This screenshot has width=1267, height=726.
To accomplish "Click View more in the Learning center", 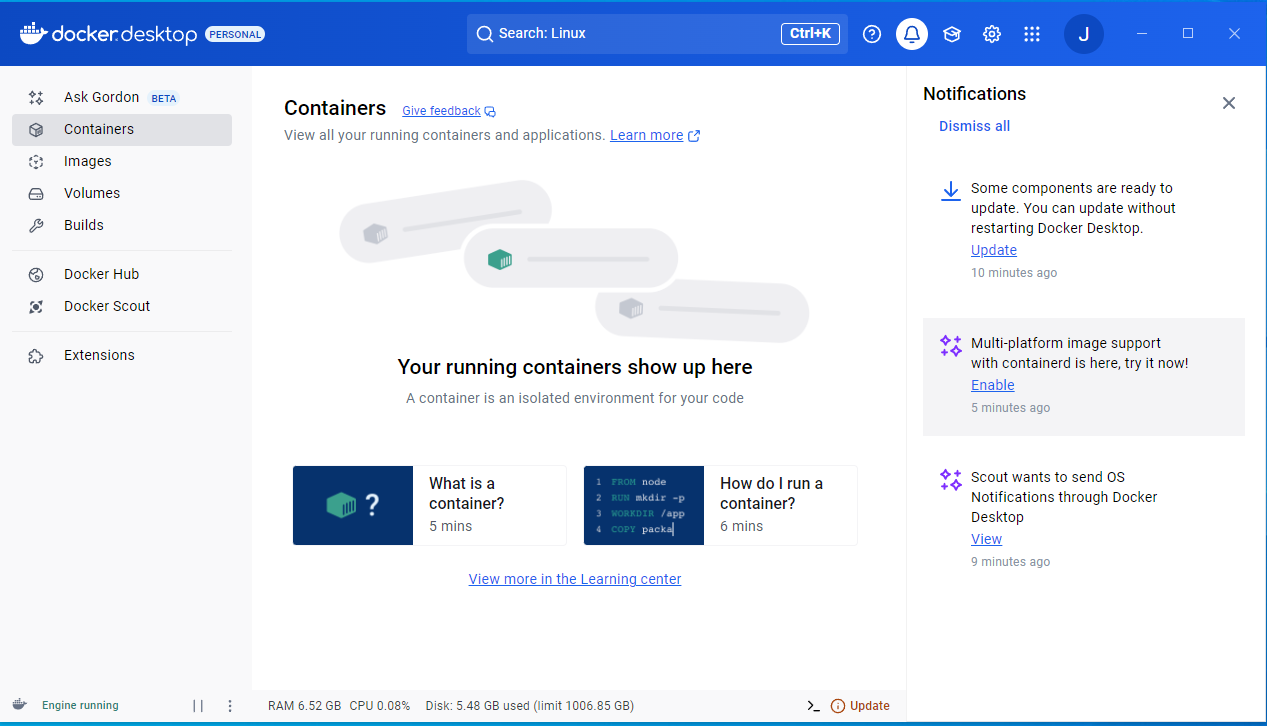I will click(x=575, y=579).
